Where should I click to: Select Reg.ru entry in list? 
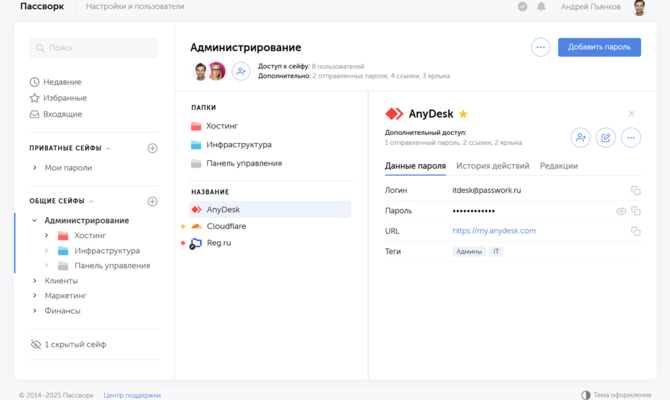coord(219,243)
